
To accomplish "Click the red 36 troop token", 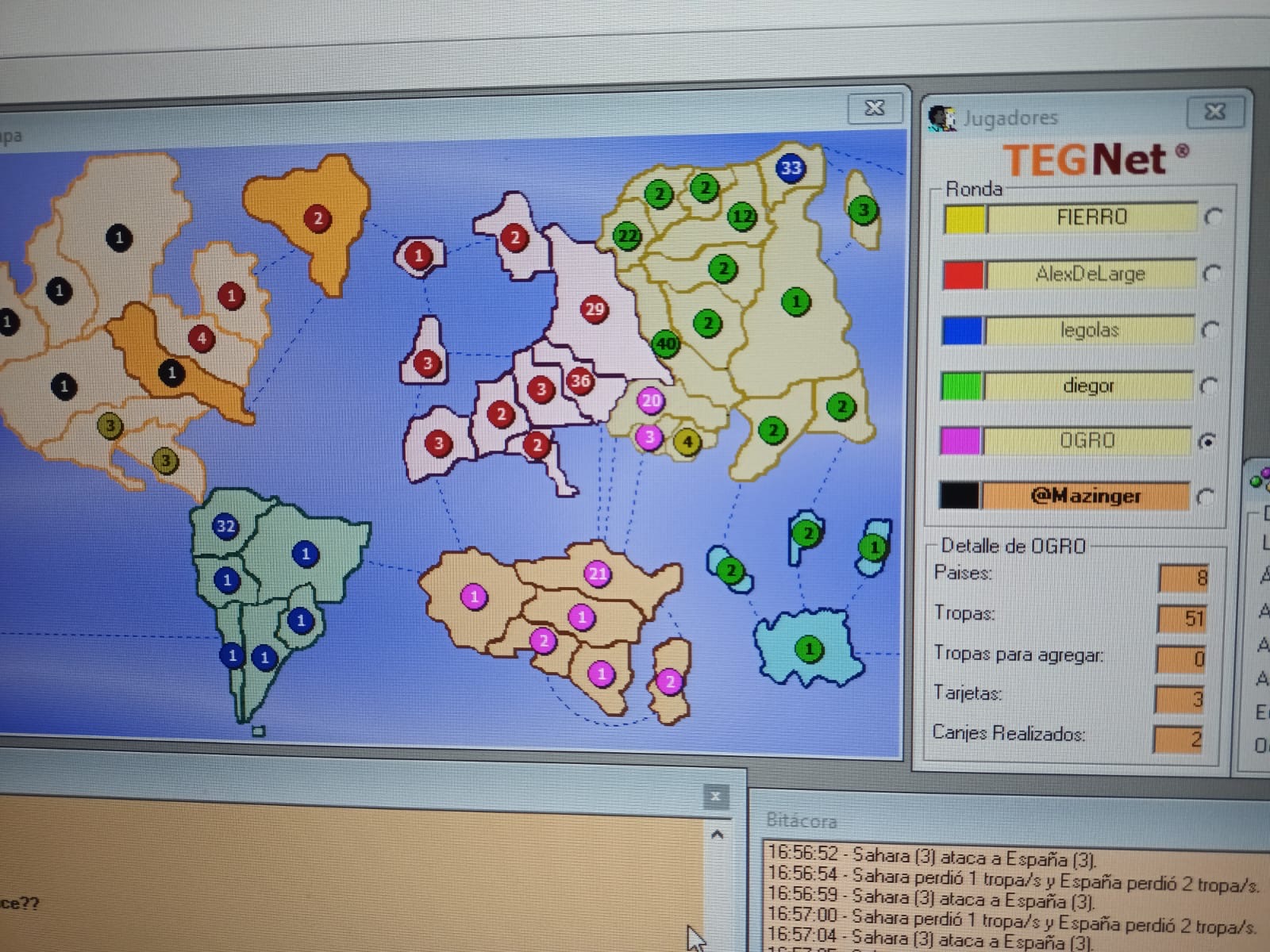I will pos(580,382).
